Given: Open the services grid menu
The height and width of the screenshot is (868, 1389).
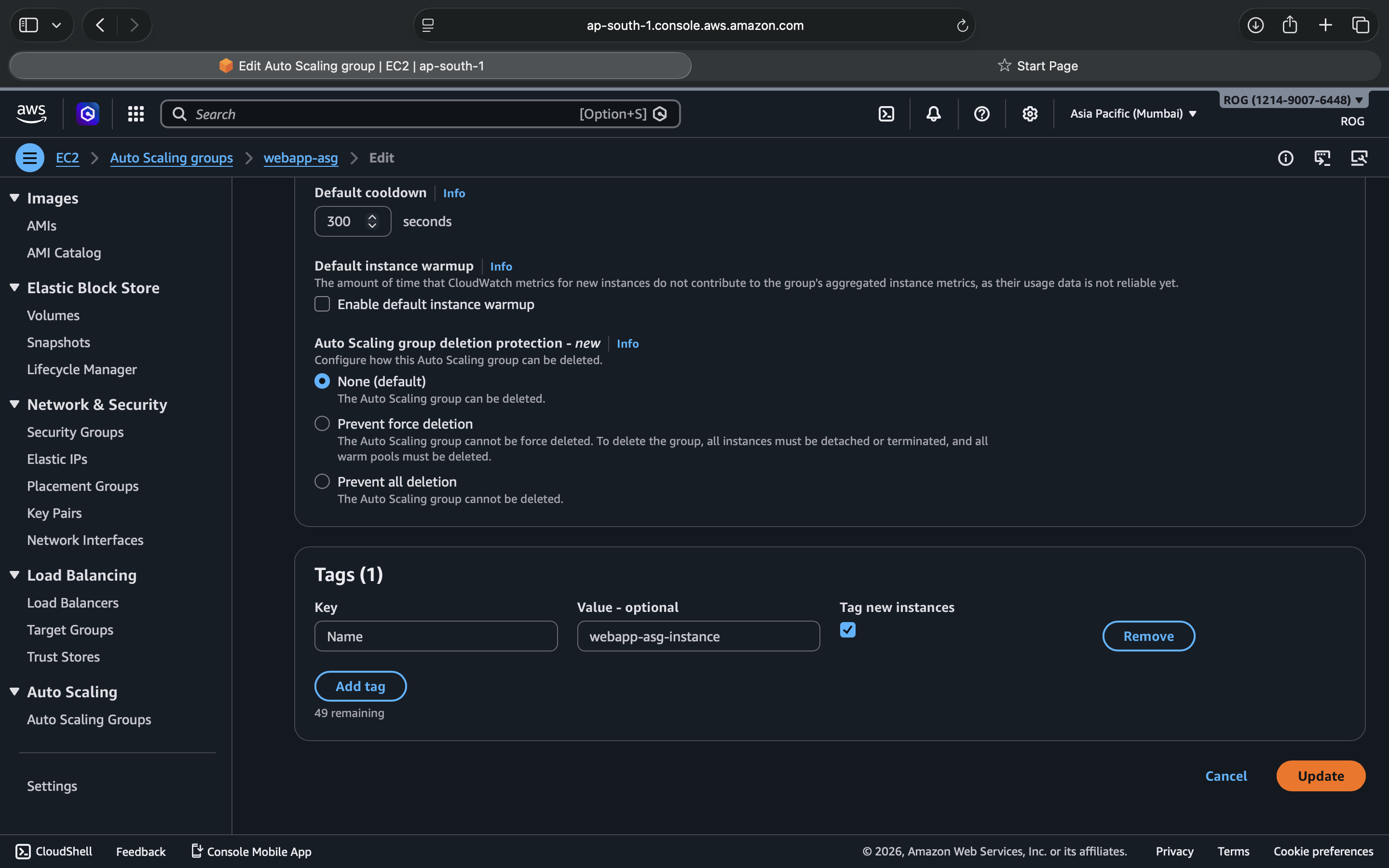Looking at the screenshot, I should click(x=136, y=114).
